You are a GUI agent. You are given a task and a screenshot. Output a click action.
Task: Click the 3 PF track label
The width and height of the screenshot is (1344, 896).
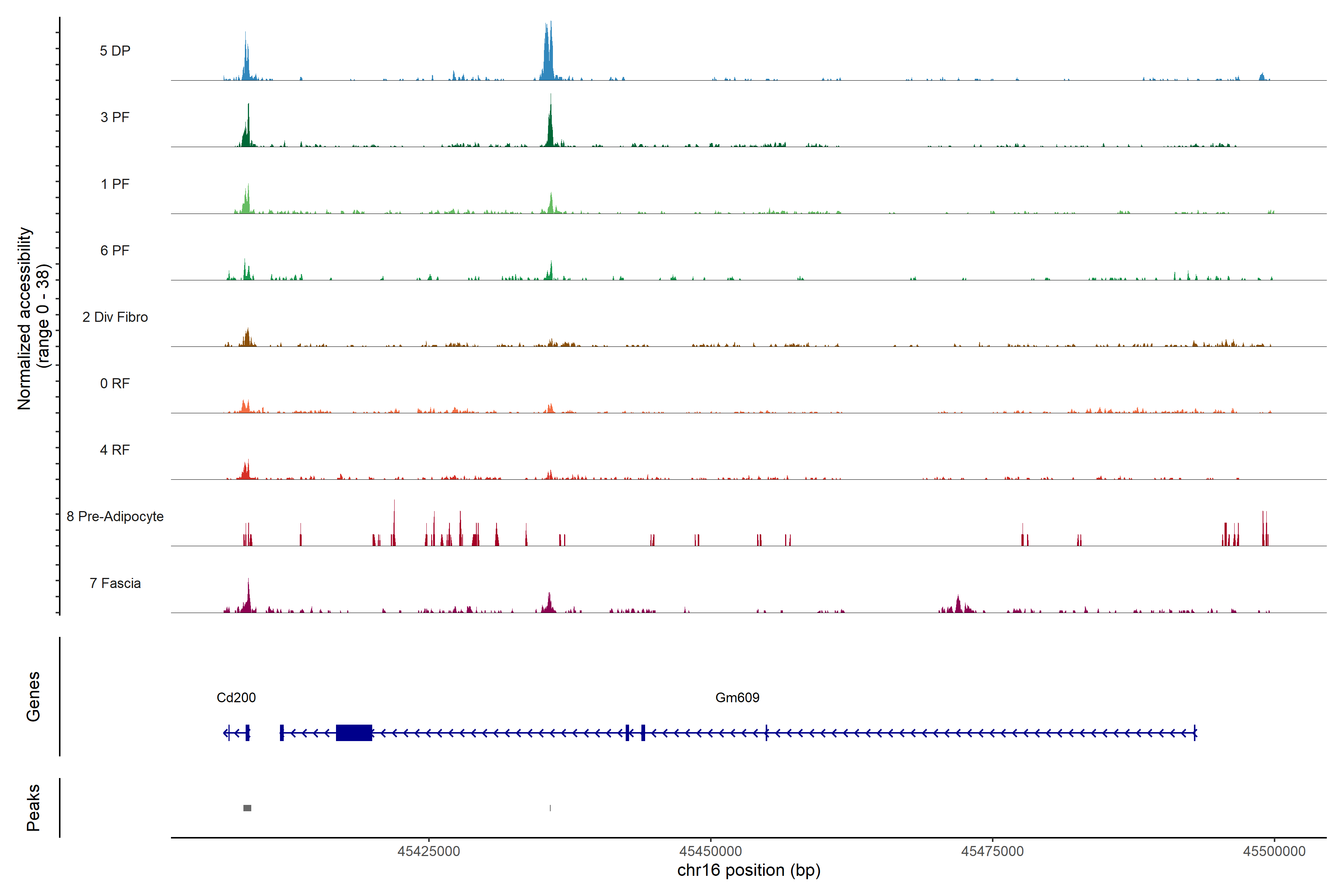115,117
